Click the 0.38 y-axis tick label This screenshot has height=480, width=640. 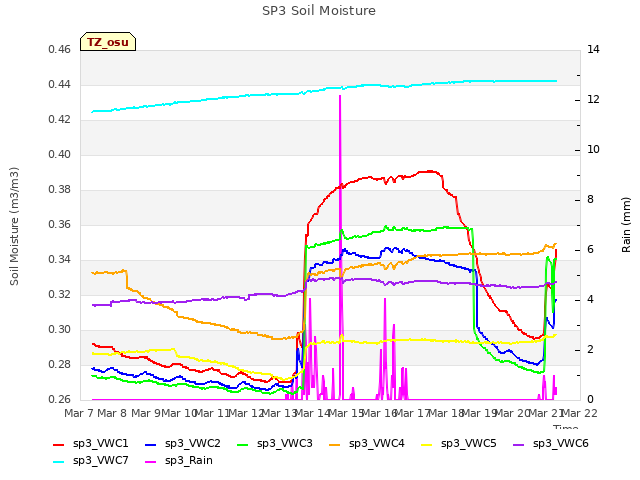point(60,189)
